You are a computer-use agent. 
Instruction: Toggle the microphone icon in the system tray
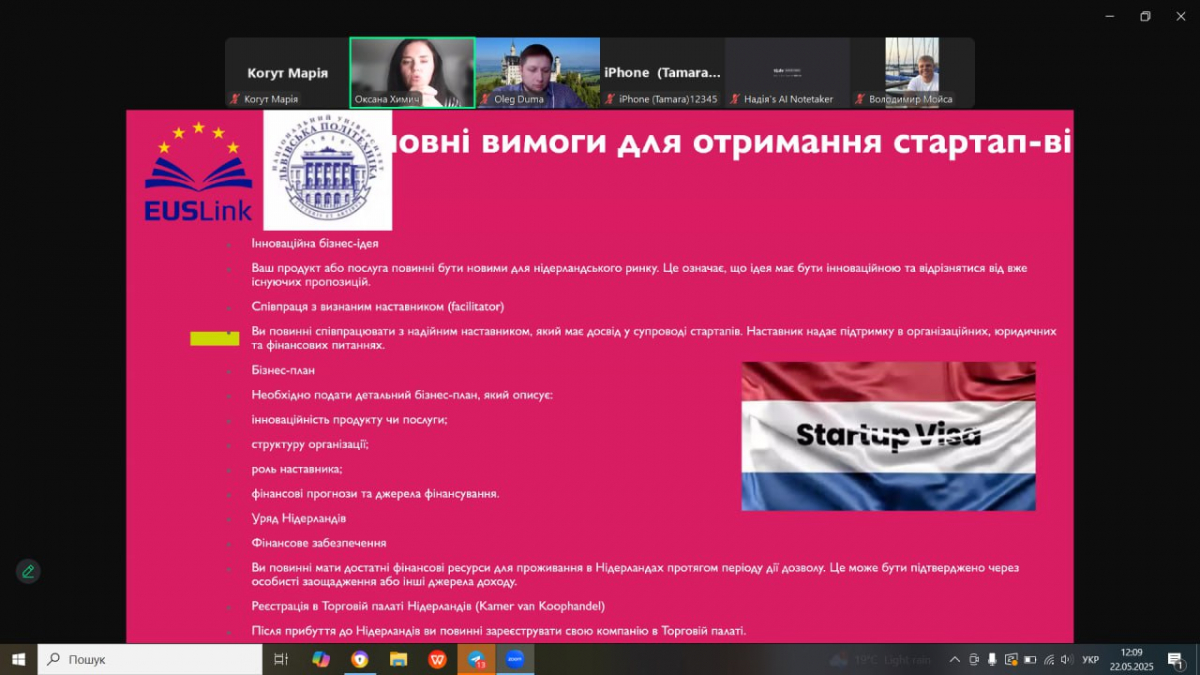[991, 660]
